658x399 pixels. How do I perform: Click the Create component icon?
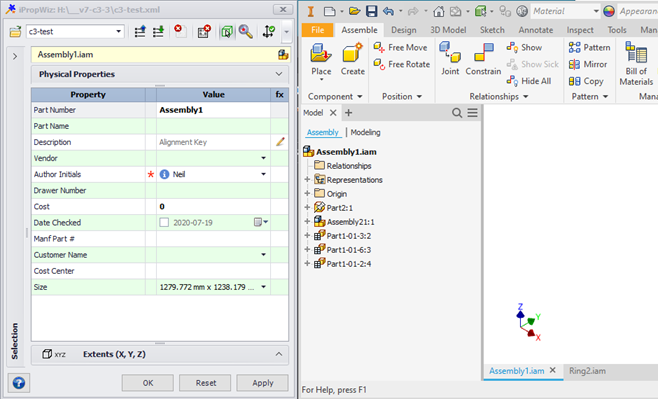tap(352, 54)
